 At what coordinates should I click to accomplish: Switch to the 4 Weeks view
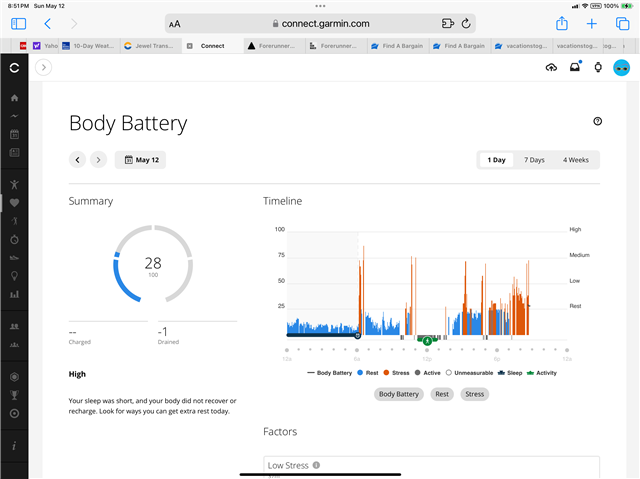coord(576,159)
